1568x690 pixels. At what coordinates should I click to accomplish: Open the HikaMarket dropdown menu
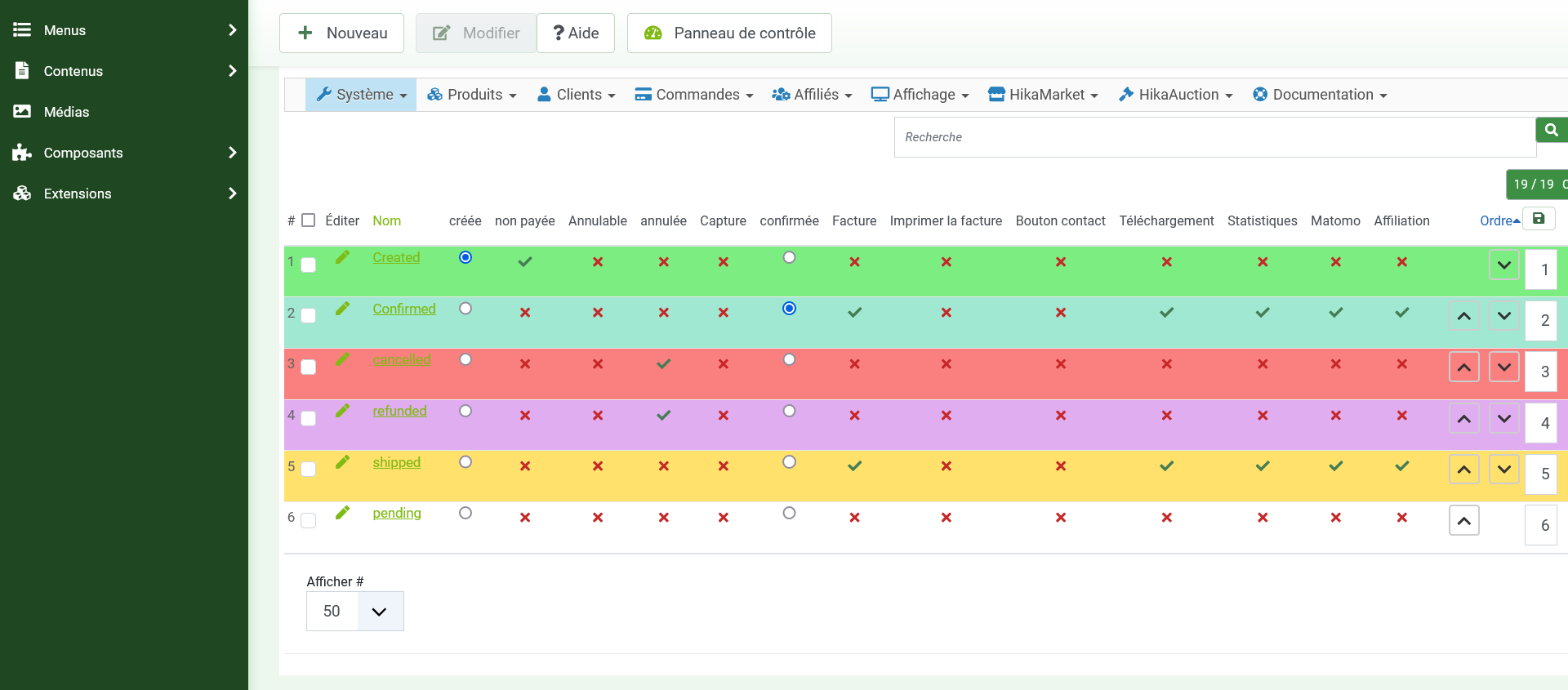(x=1043, y=95)
